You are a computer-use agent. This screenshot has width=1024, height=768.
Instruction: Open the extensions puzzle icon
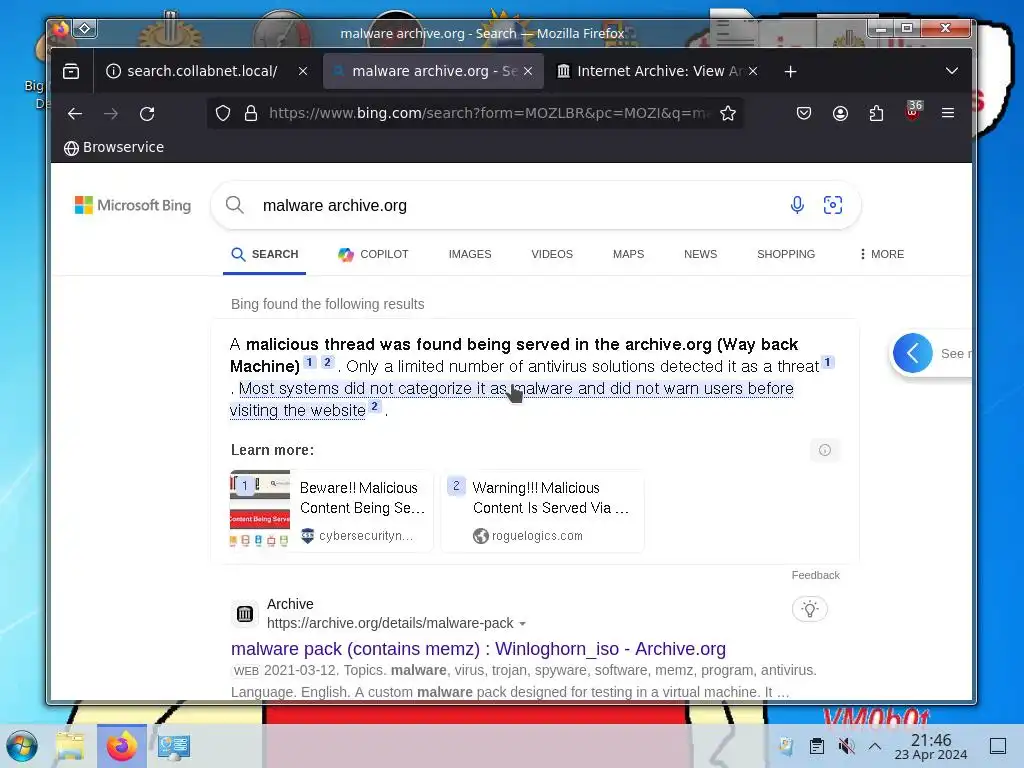876,114
